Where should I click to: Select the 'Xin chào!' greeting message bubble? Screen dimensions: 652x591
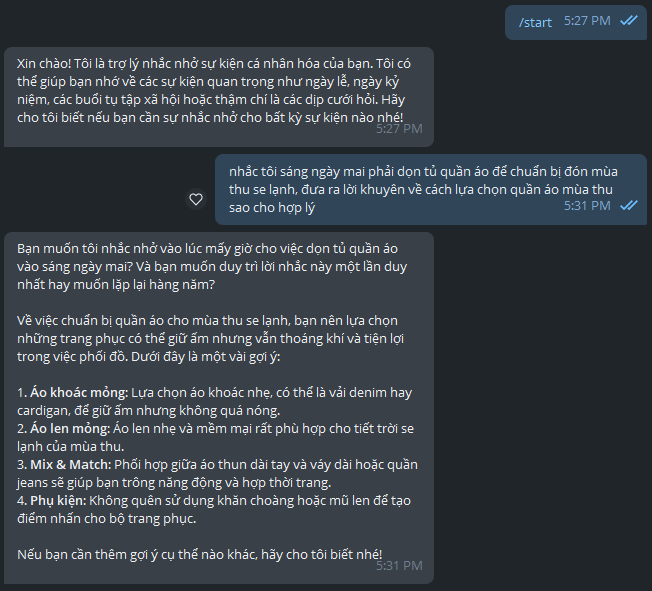[219, 96]
